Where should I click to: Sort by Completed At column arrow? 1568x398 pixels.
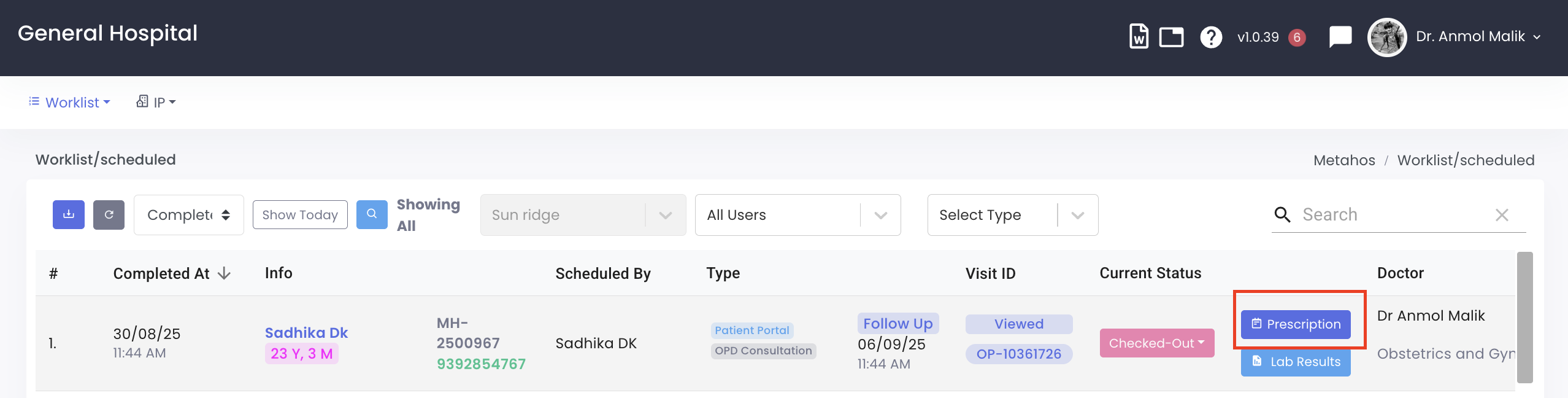[x=225, y=273]
